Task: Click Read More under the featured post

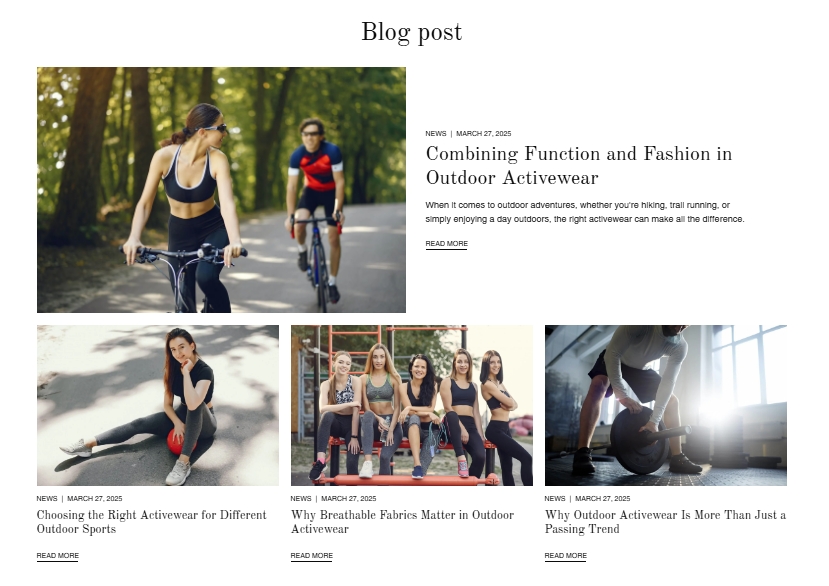Action: (447, 244)
